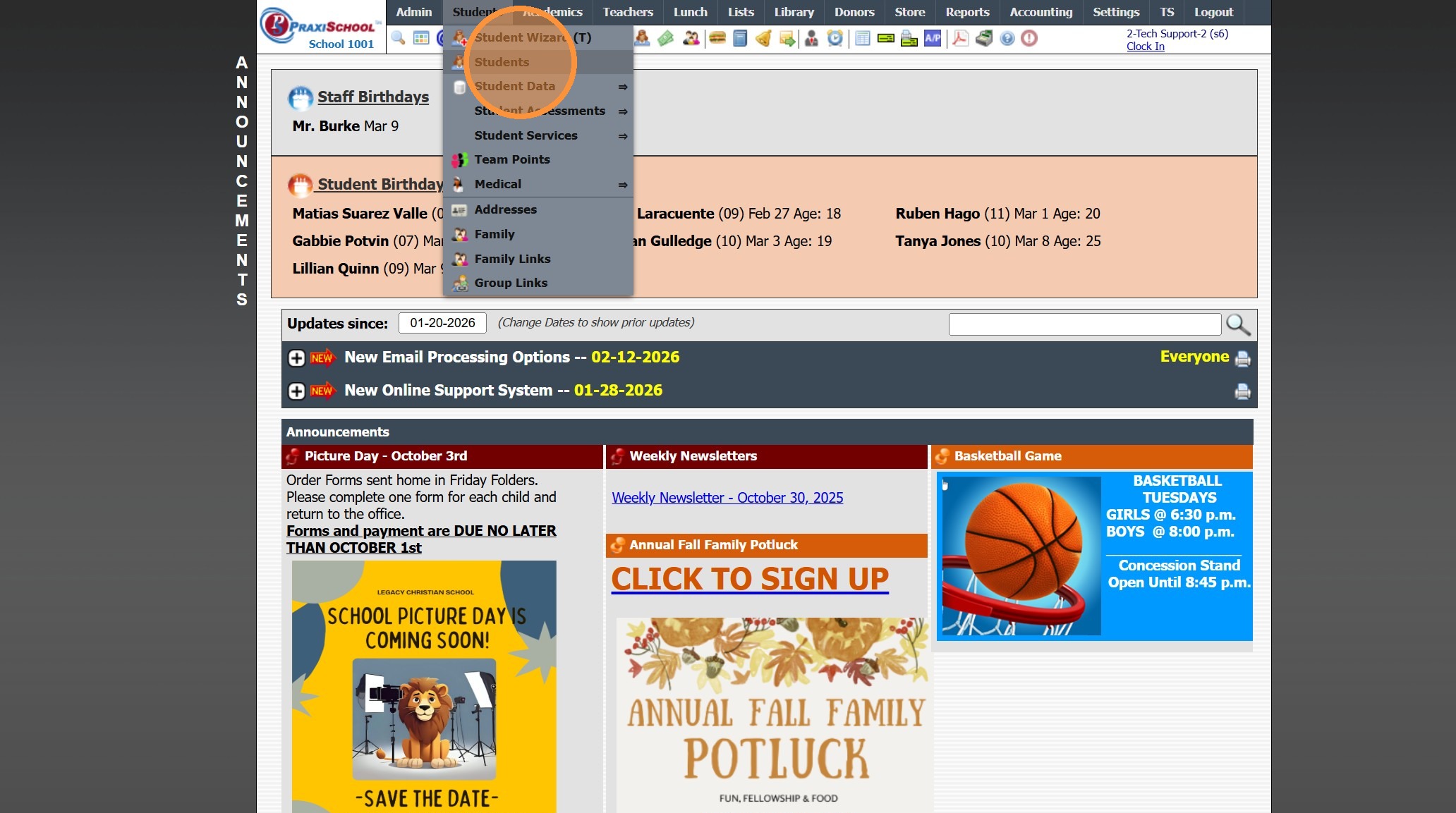This screenshot has height=813, width=1456.
Task: Click the Updates since date field
Action: pyautogui.click(x=442, y=323)
